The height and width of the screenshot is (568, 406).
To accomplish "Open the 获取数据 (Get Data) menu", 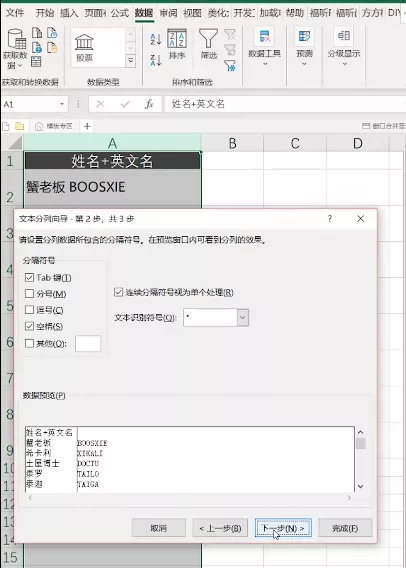I will (15, 49).
